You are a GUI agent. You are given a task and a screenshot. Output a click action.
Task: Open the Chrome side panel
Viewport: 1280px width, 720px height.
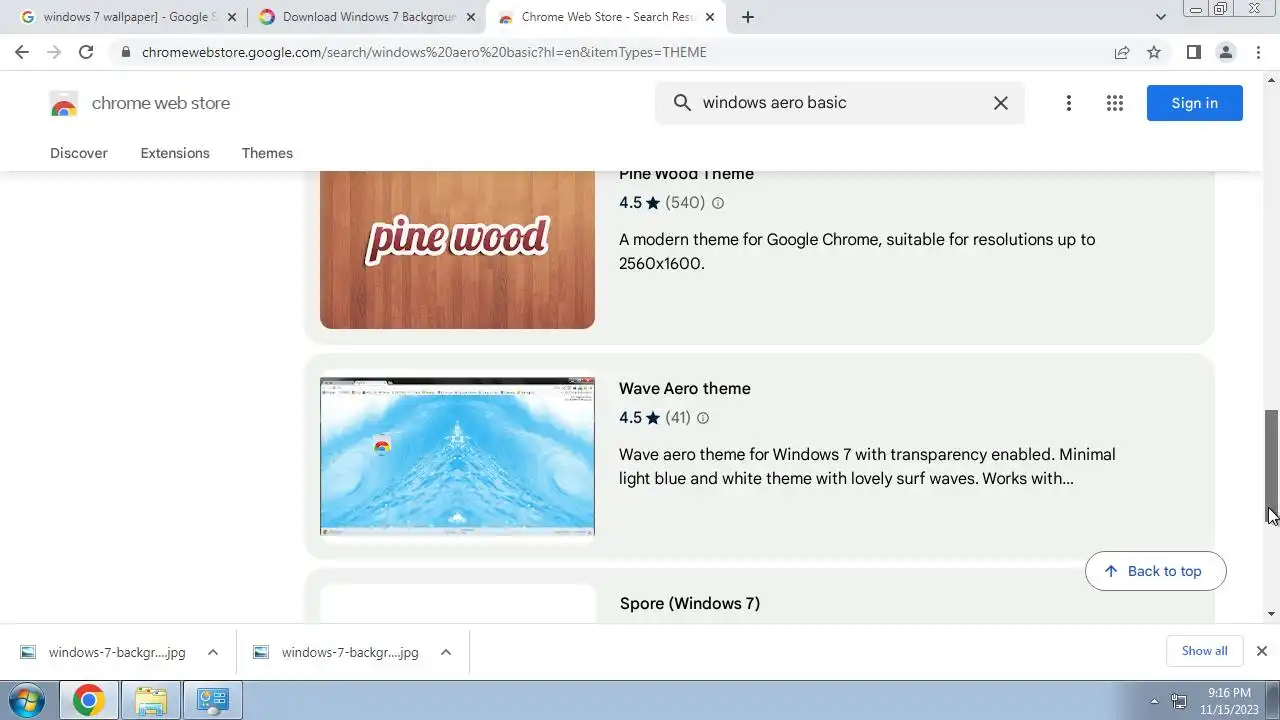1193,52
